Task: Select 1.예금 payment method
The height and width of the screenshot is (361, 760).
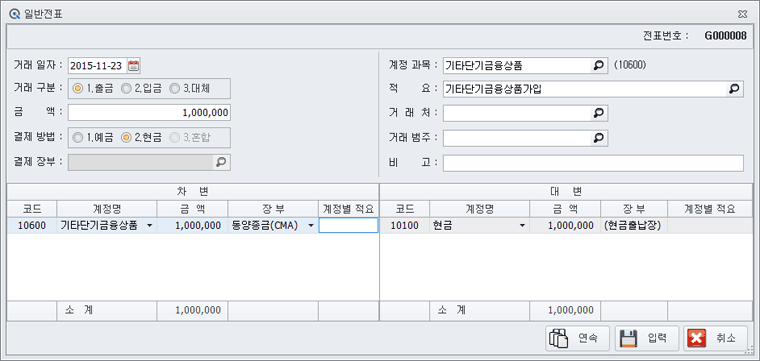Action: [x=93, y=138]
